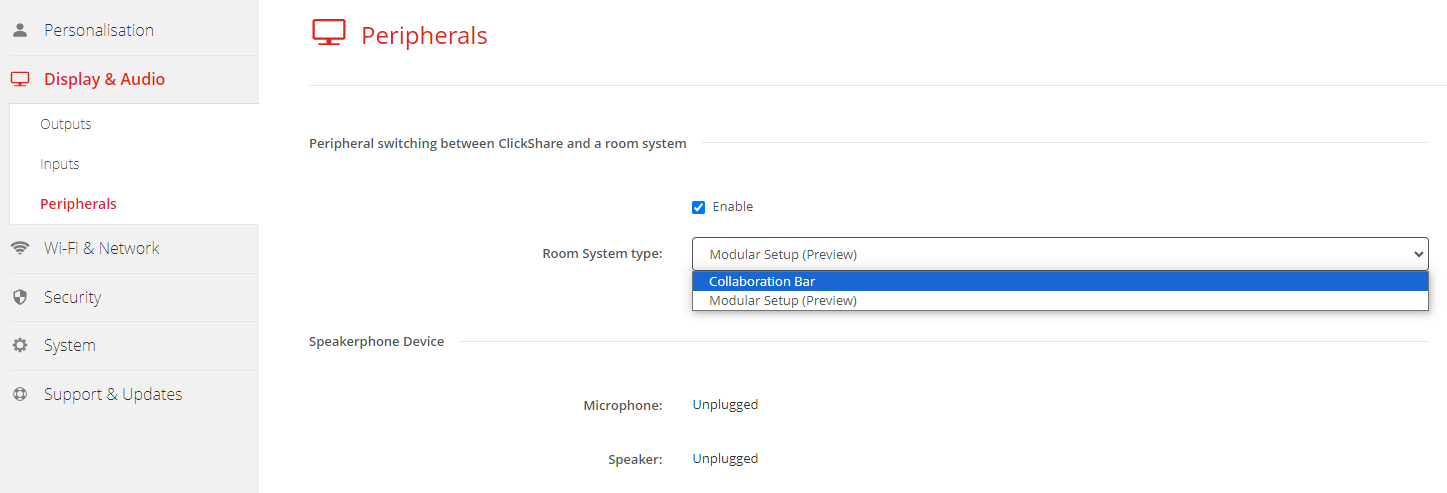Click the Display & Audio monitor icon
The width and height of the screenshot is (1447, 493).
(x=20, y=79)
